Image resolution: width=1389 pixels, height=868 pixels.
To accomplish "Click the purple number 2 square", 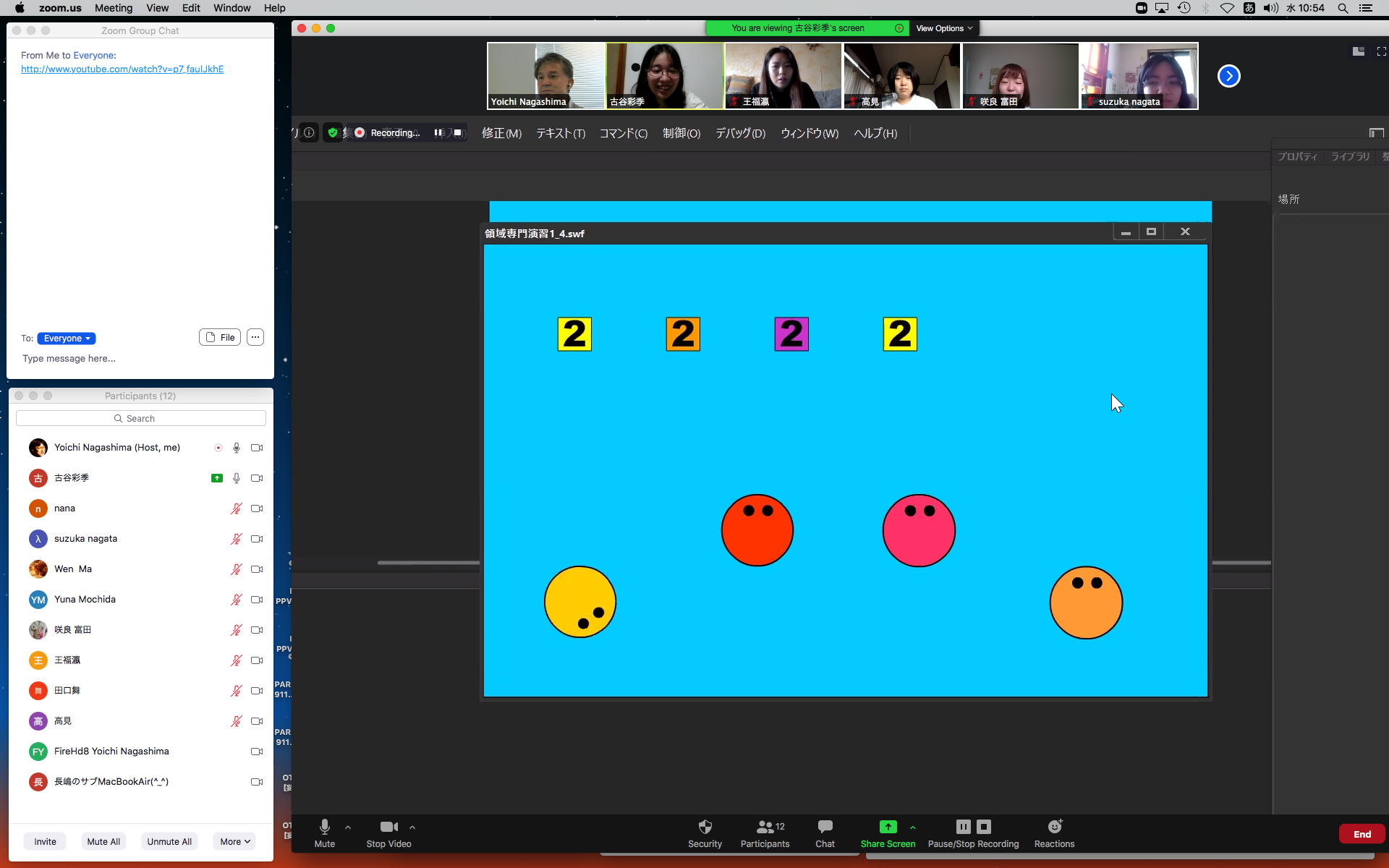I will click(791, 334).
